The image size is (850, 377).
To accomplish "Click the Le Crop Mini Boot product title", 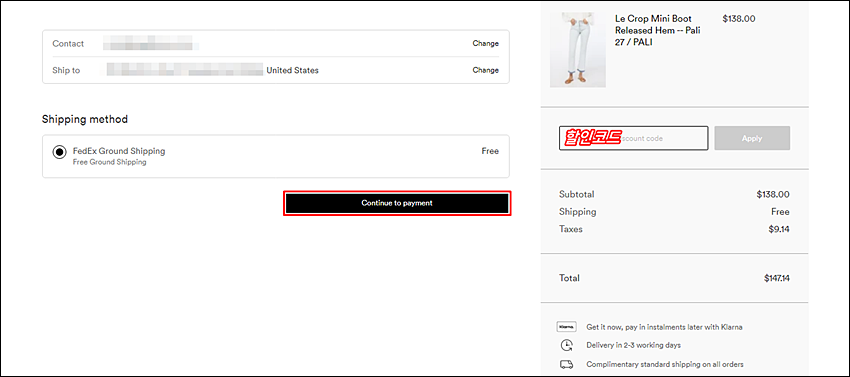I will click(658, 30).
